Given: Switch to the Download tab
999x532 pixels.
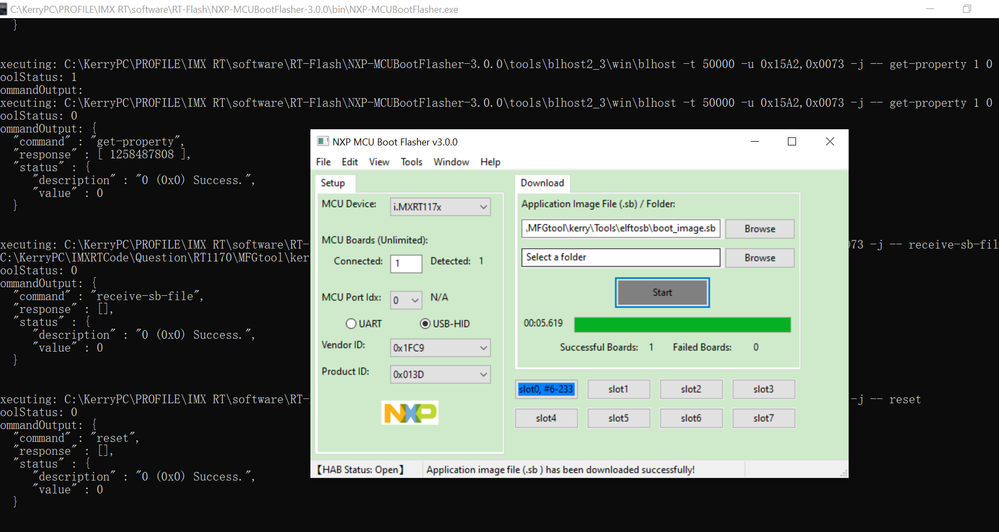Looking at the screenshot, I should click(x=542, y=183).
